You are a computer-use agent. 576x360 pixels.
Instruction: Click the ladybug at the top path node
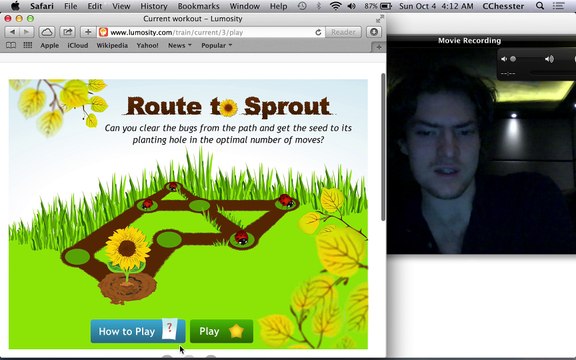tap(173, 186)
